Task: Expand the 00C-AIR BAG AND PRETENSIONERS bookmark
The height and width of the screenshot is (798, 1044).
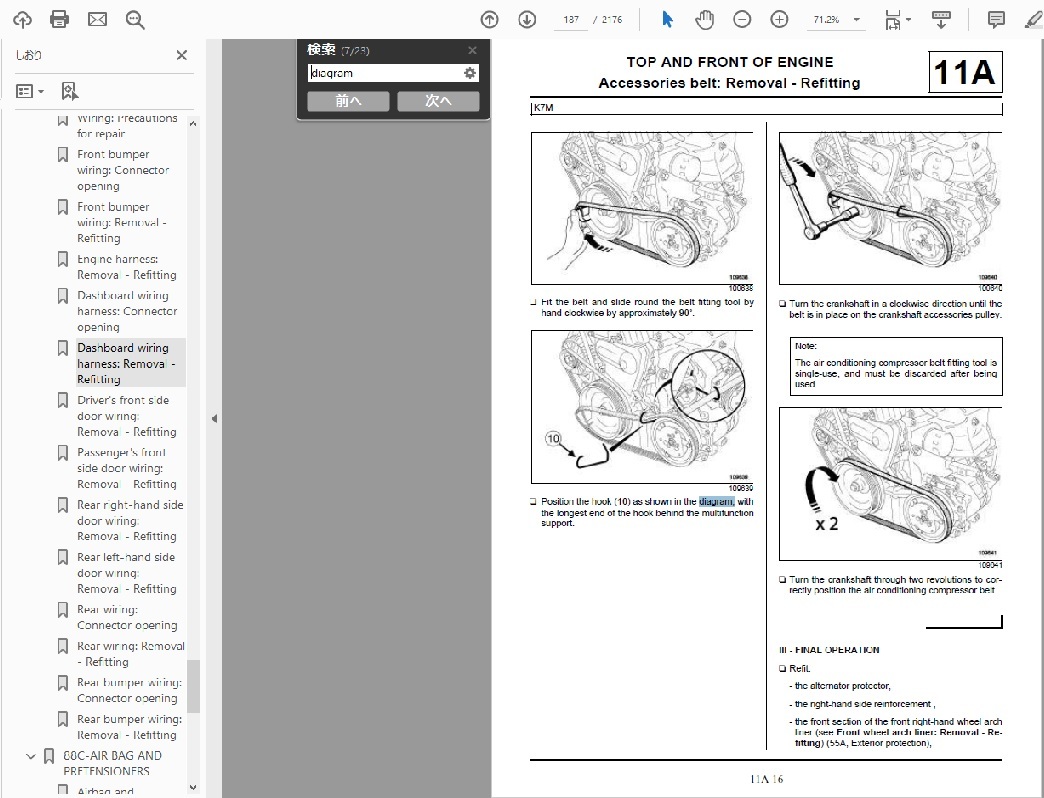Action: pyautogui.click(x=30, y=756)
